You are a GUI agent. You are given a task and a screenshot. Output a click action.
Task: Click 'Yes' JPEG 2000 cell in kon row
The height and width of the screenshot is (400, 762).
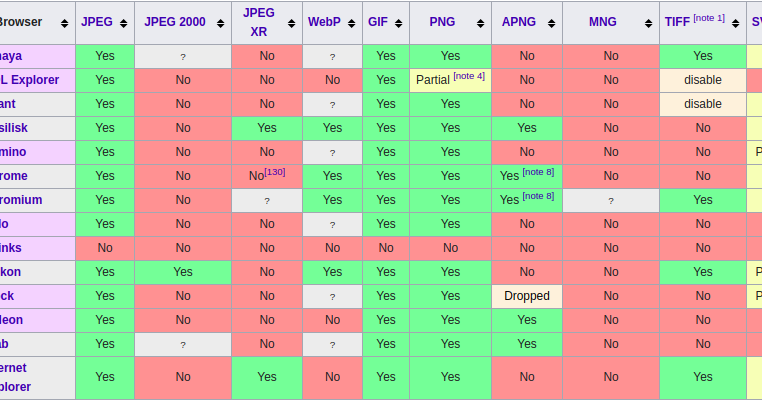[183, 272]
